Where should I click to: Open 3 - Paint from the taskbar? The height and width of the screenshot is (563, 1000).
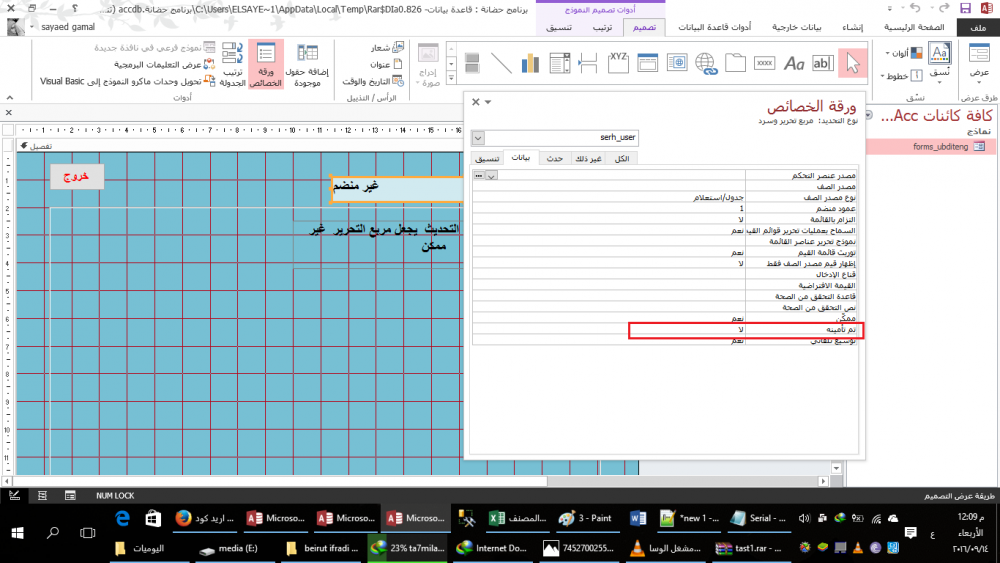click(x=585, y=518)
